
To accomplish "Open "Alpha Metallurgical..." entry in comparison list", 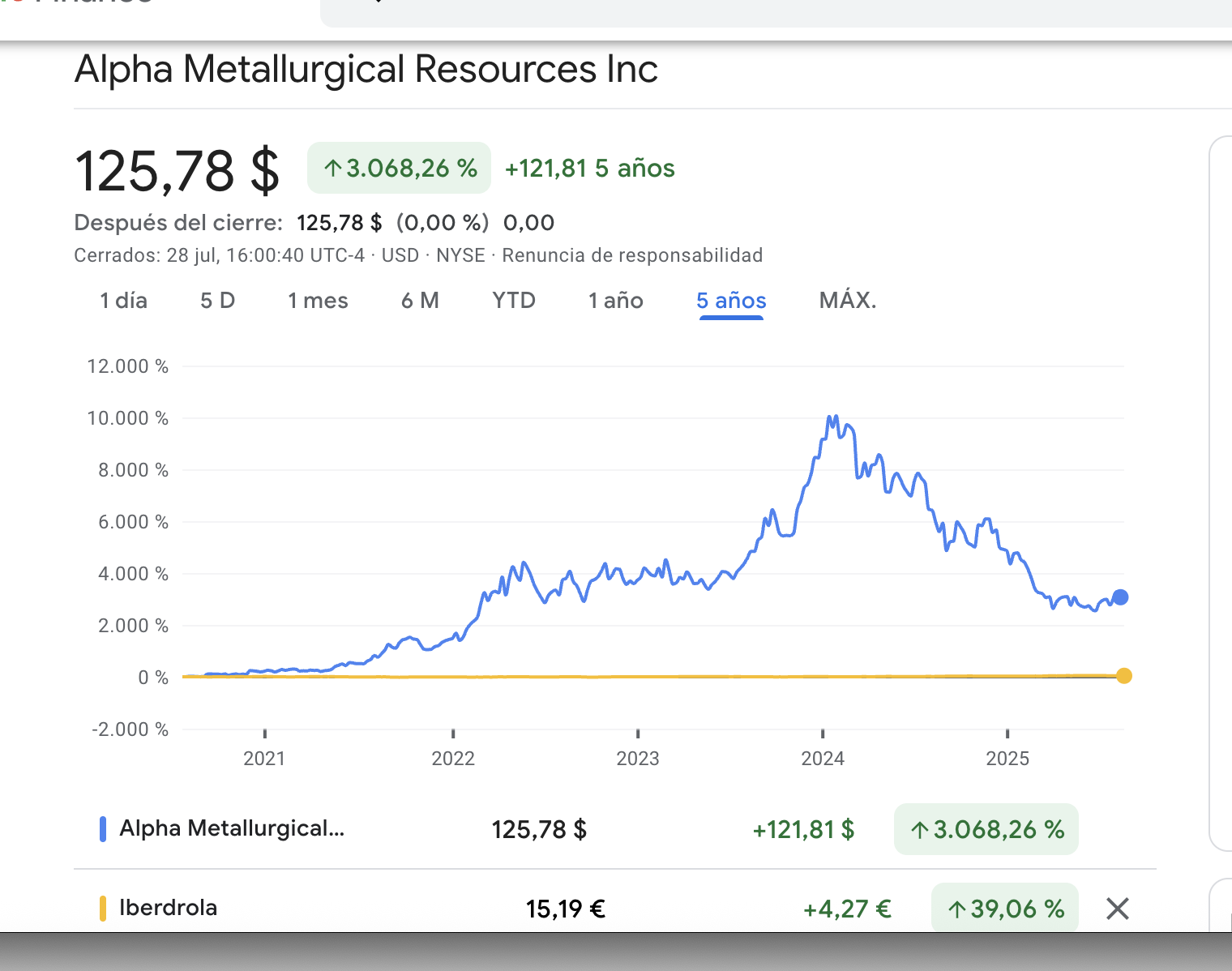I will tap(232, 828).
